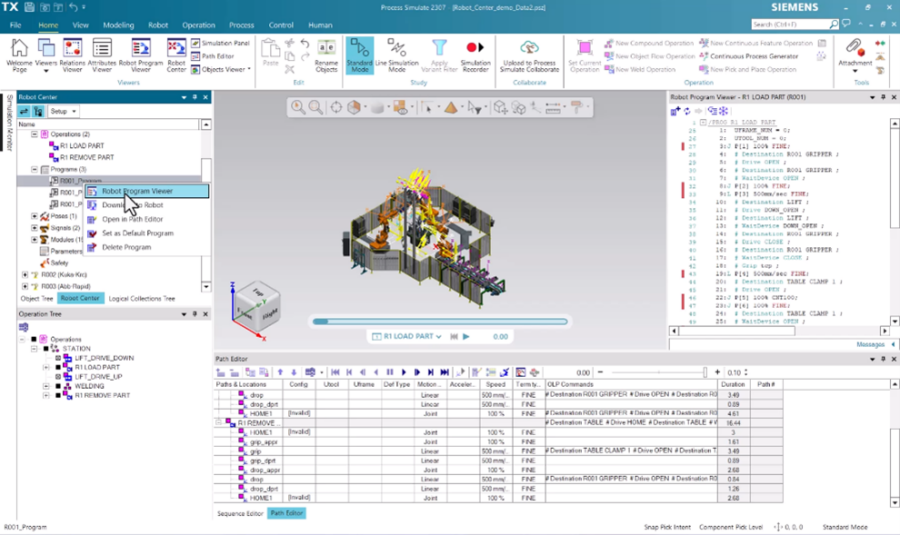Select Robot Program Viewer from context menu
This screenshot has width=900, height=535.
tap(137, 191)
